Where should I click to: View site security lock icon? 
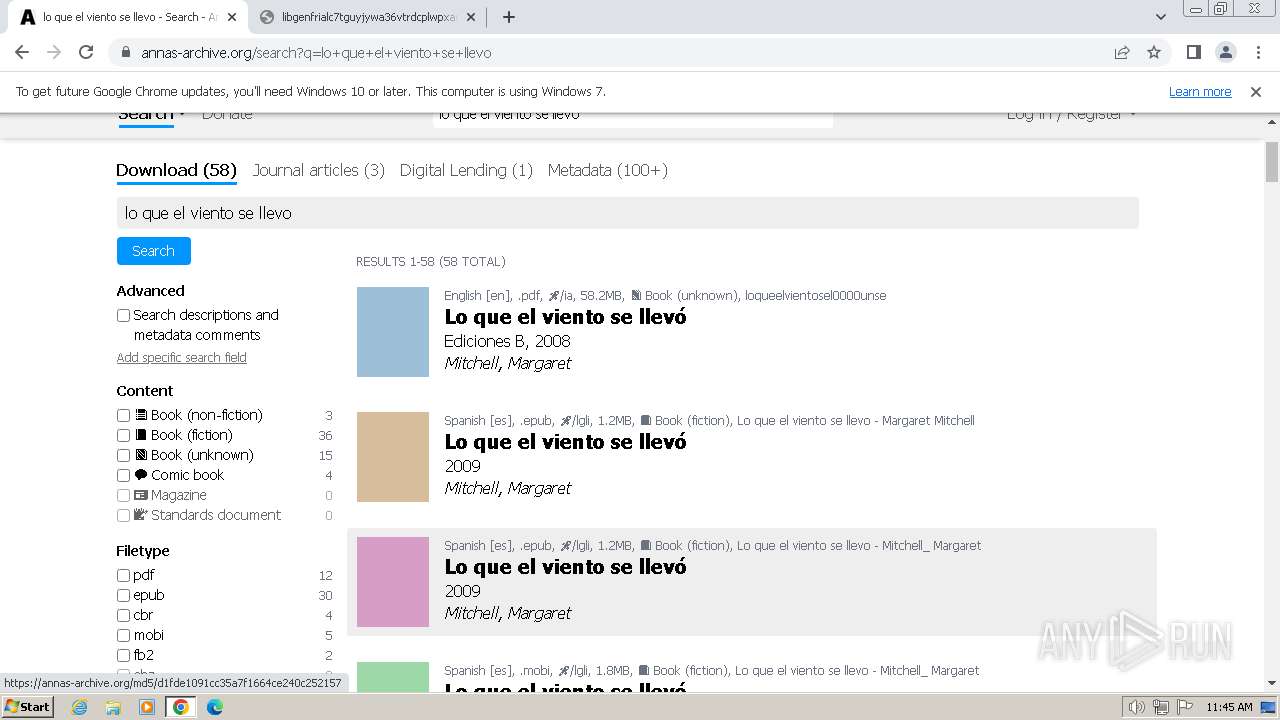pyautogui.click(x=126, y=53)
